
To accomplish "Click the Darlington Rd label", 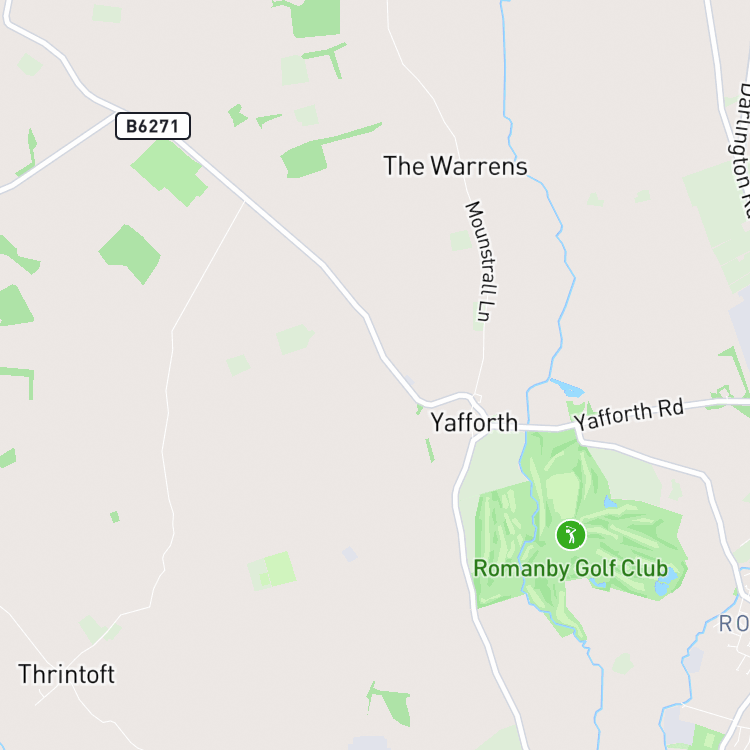I will click(740, 148).
